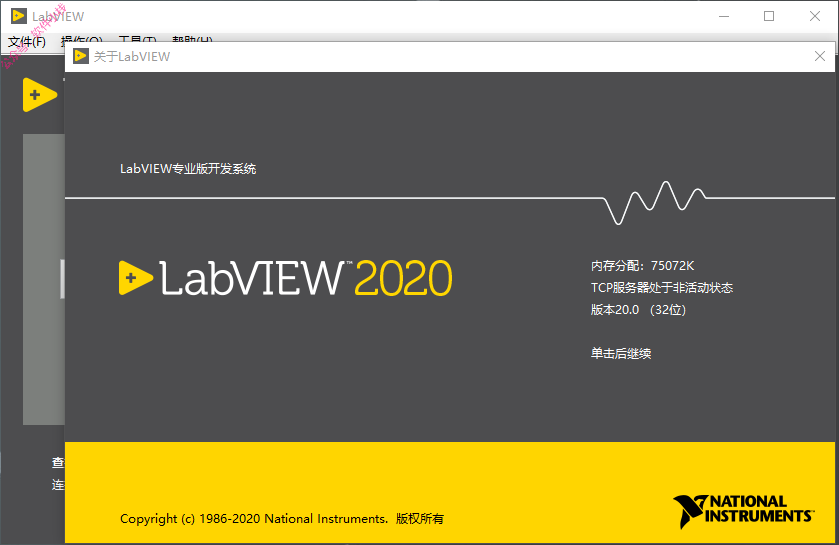Minimize the main LabVIEW window

click(x=723, y=16)
